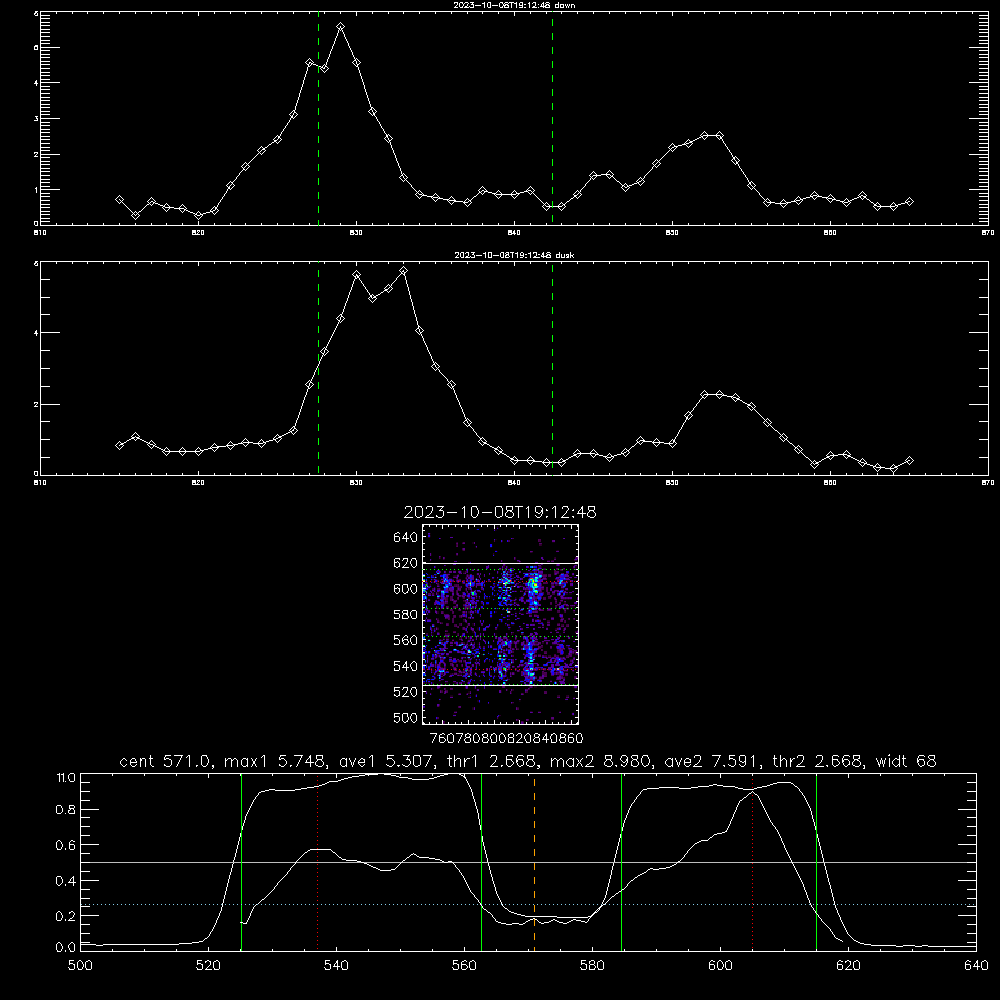The image size is (1000, 1000).
Task: Click the '620' x-axis label of bottom plot
Action: click(848, 966)
